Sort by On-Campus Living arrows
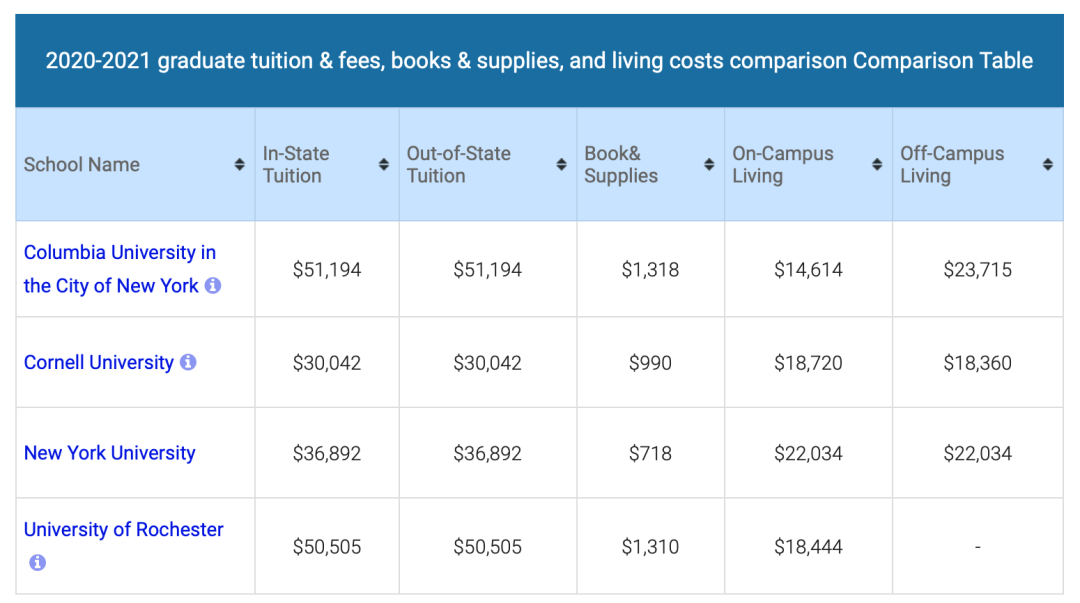The width and height of the screenshot is (1080, 603). [x=877, y=164]
